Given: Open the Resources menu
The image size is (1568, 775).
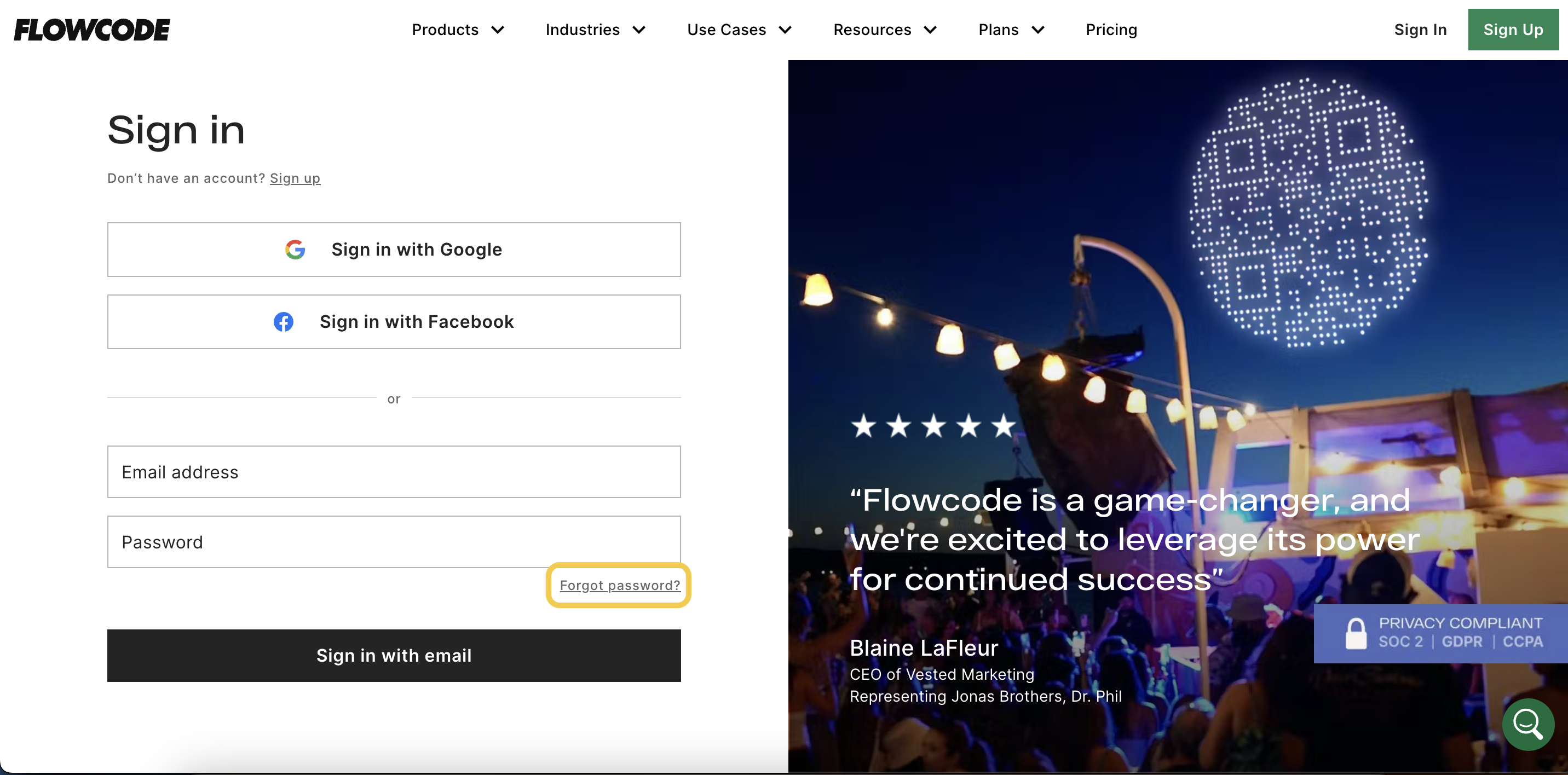Looking at the screenshot, I should click(x=885, y=30).
